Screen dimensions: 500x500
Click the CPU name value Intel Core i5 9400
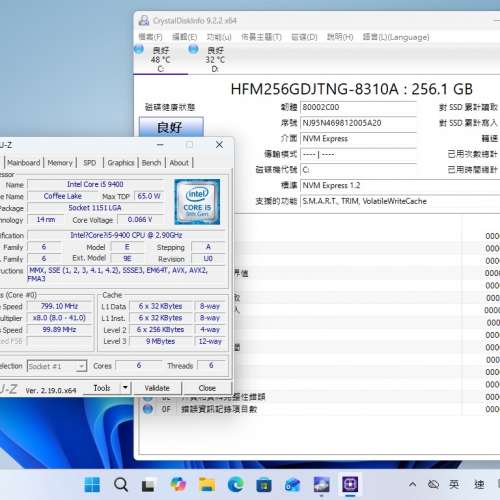pos(95,184)
